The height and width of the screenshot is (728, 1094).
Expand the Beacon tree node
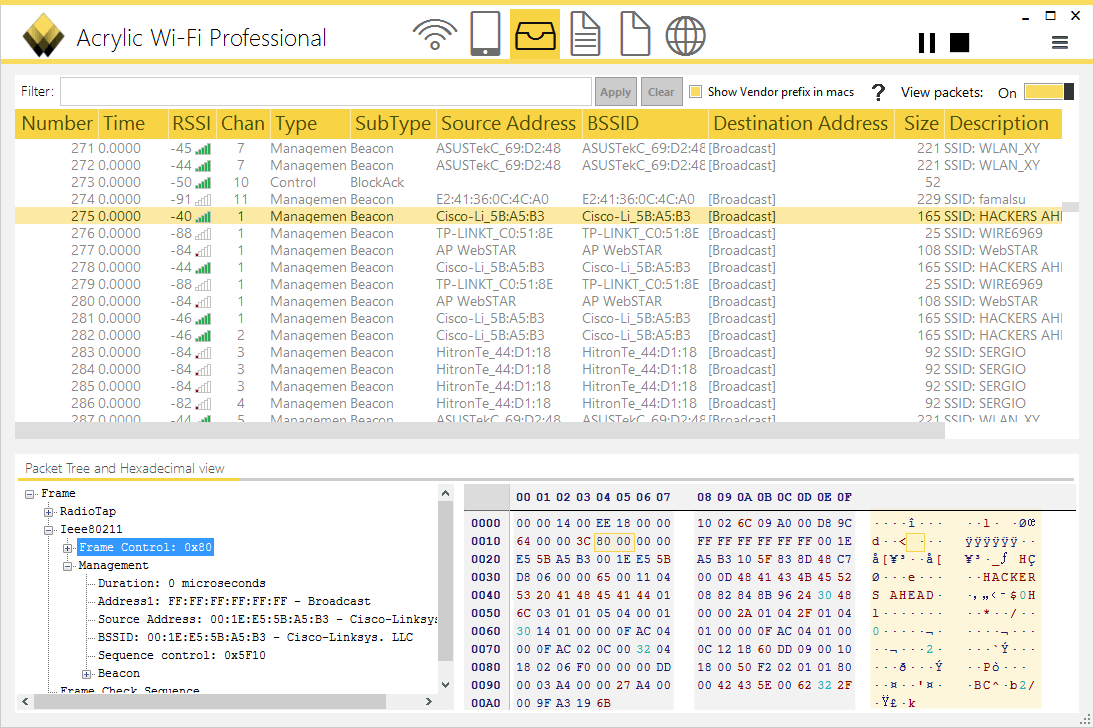[x=87, y=674]
